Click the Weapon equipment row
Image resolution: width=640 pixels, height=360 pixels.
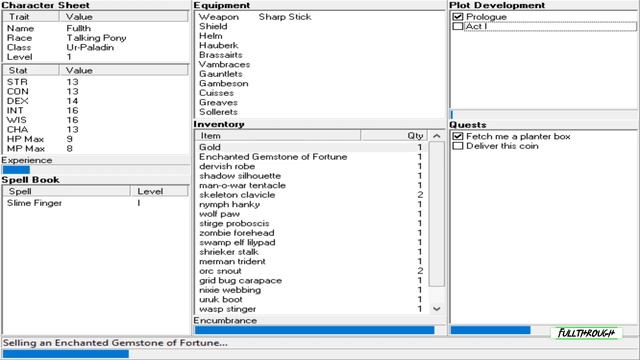(x=320, y=17)
